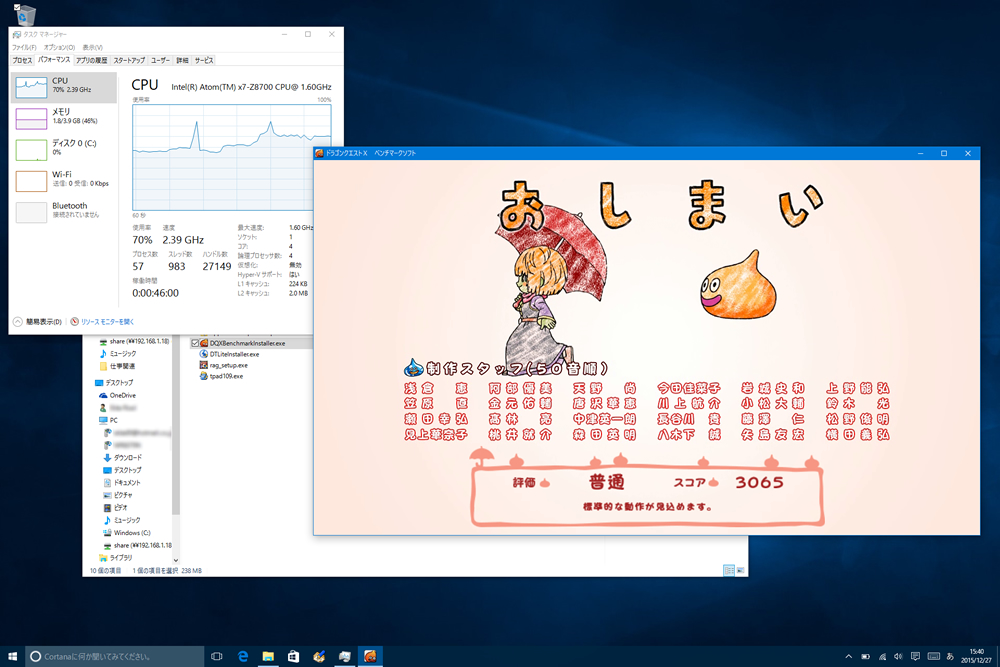1000x667 pixels.
Task: Click navigation pane scroll-down arrow
Action: coord(176,561)
